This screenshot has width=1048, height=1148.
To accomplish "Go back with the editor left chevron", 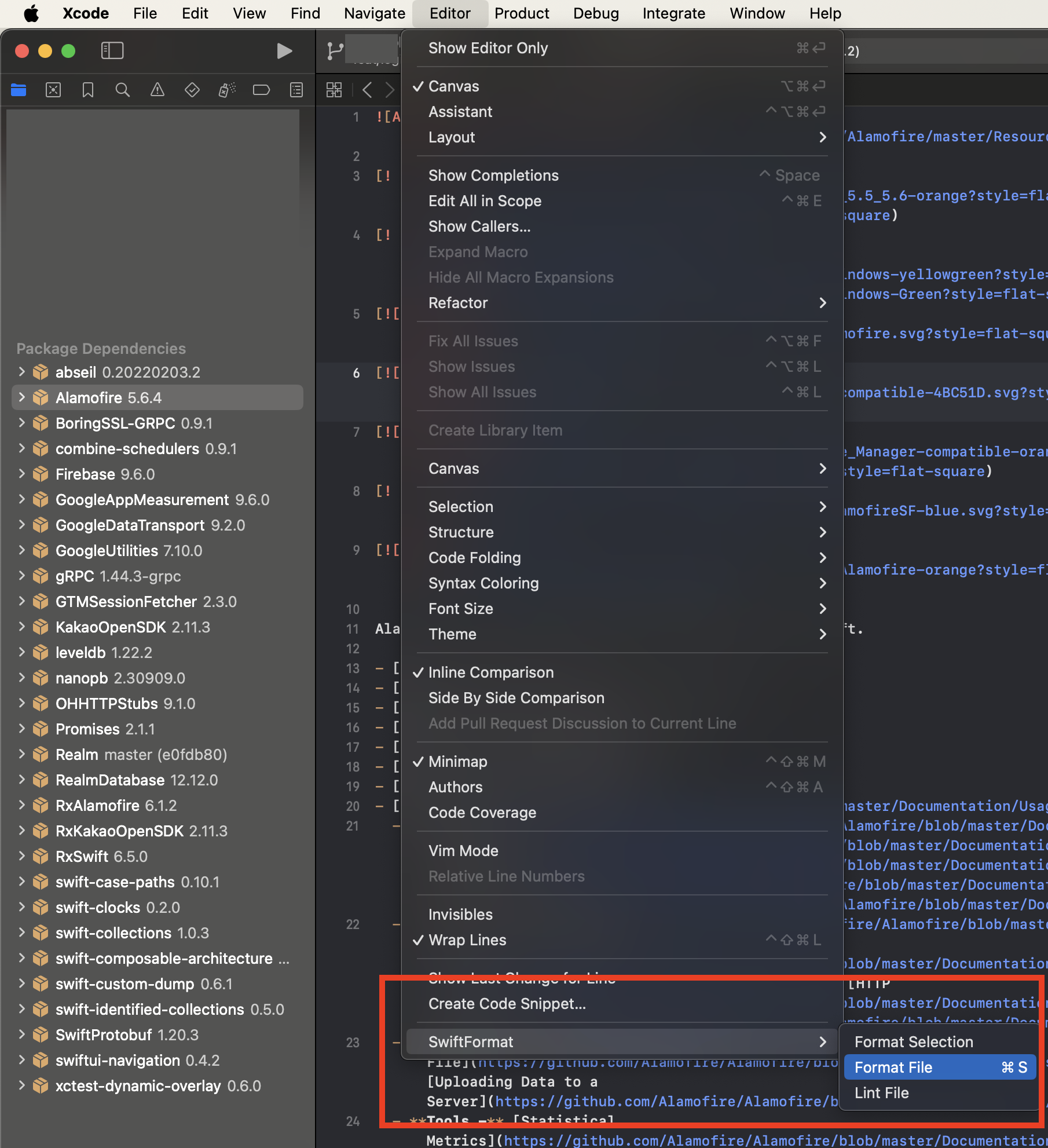I will point(367,90).
